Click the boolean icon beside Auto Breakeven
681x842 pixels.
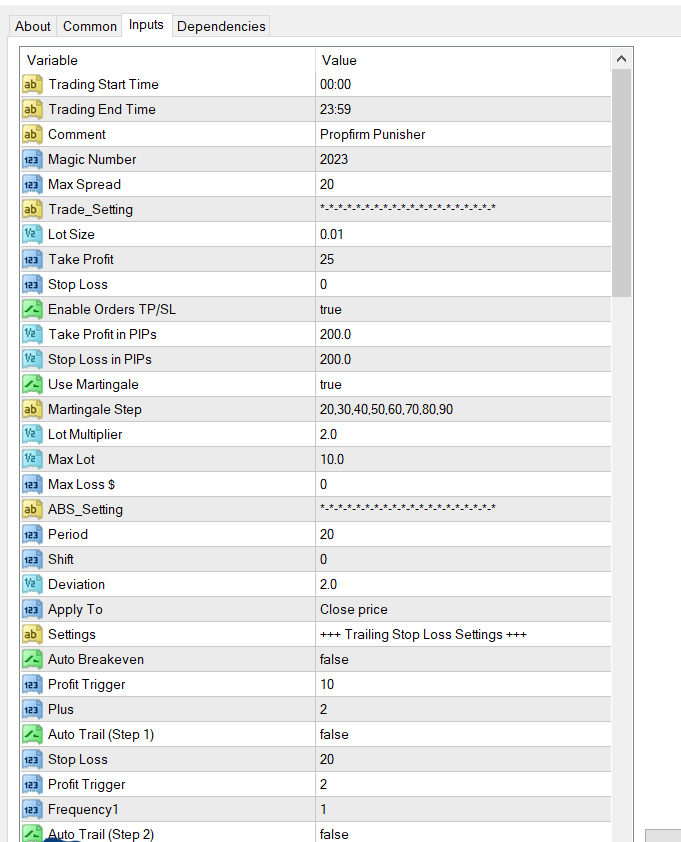(x=32, y=659)
